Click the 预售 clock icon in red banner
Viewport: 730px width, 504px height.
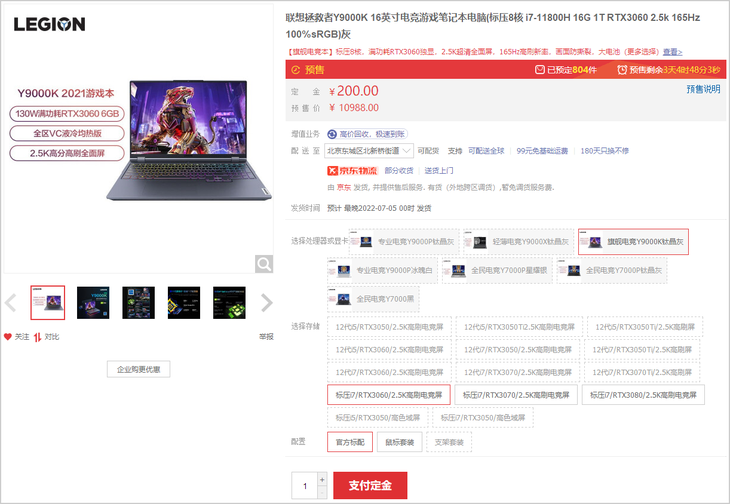296,70
